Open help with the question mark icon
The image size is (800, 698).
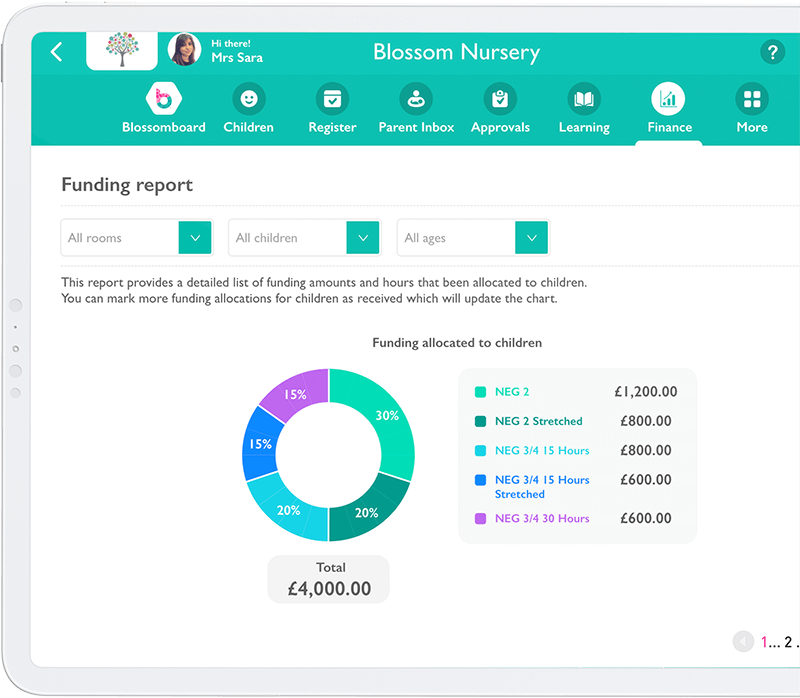[772, 52]
